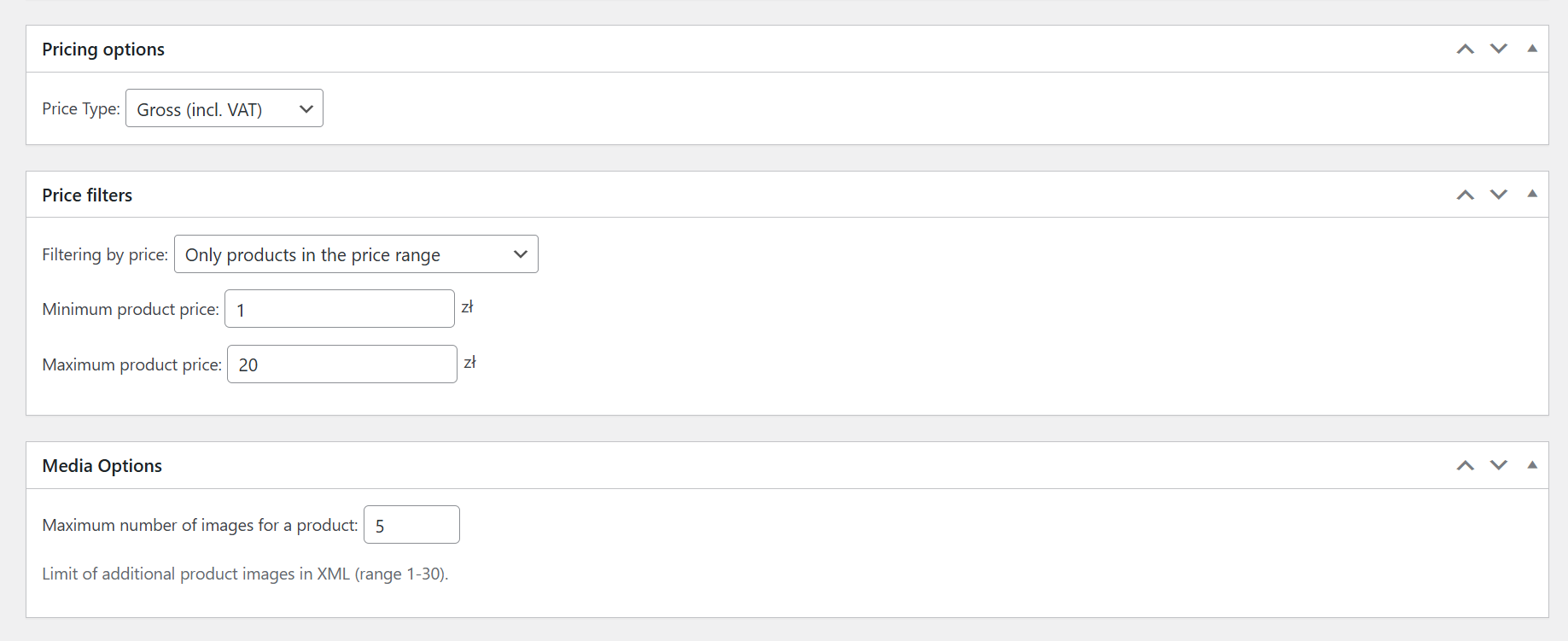Screen dimensions: 1568x641
Task: Click the Filtering by price label
Action: pos(104,254)
